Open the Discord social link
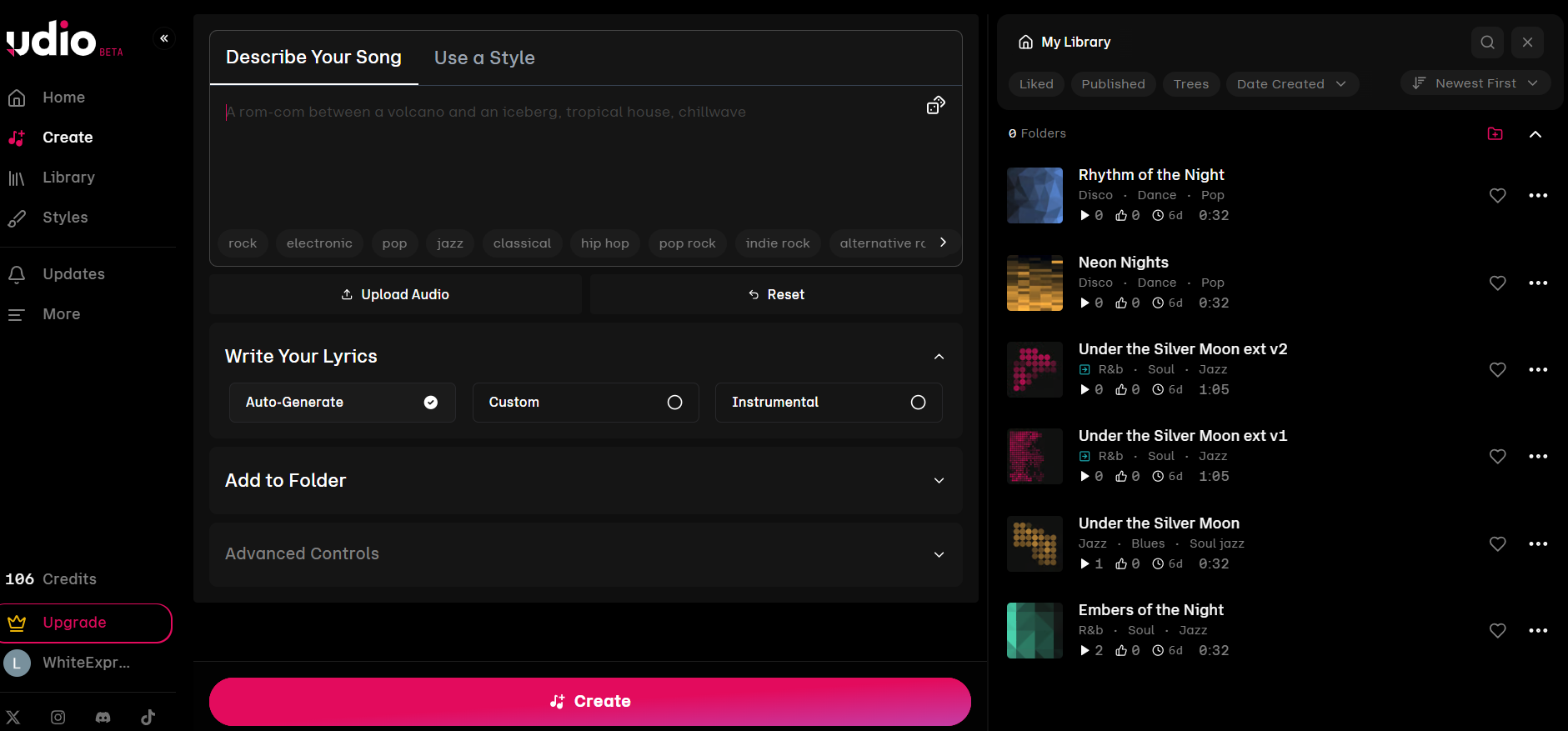Viewport: 1568px width, 731px height. coord(103,717)
